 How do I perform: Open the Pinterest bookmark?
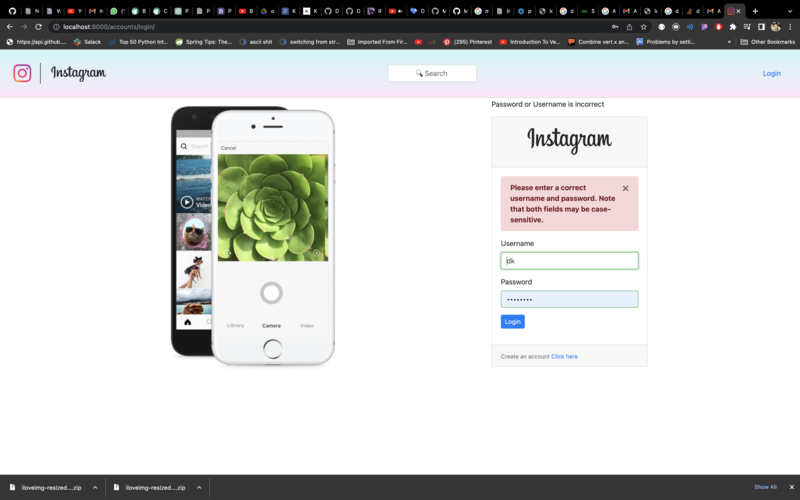pos(458,42)
